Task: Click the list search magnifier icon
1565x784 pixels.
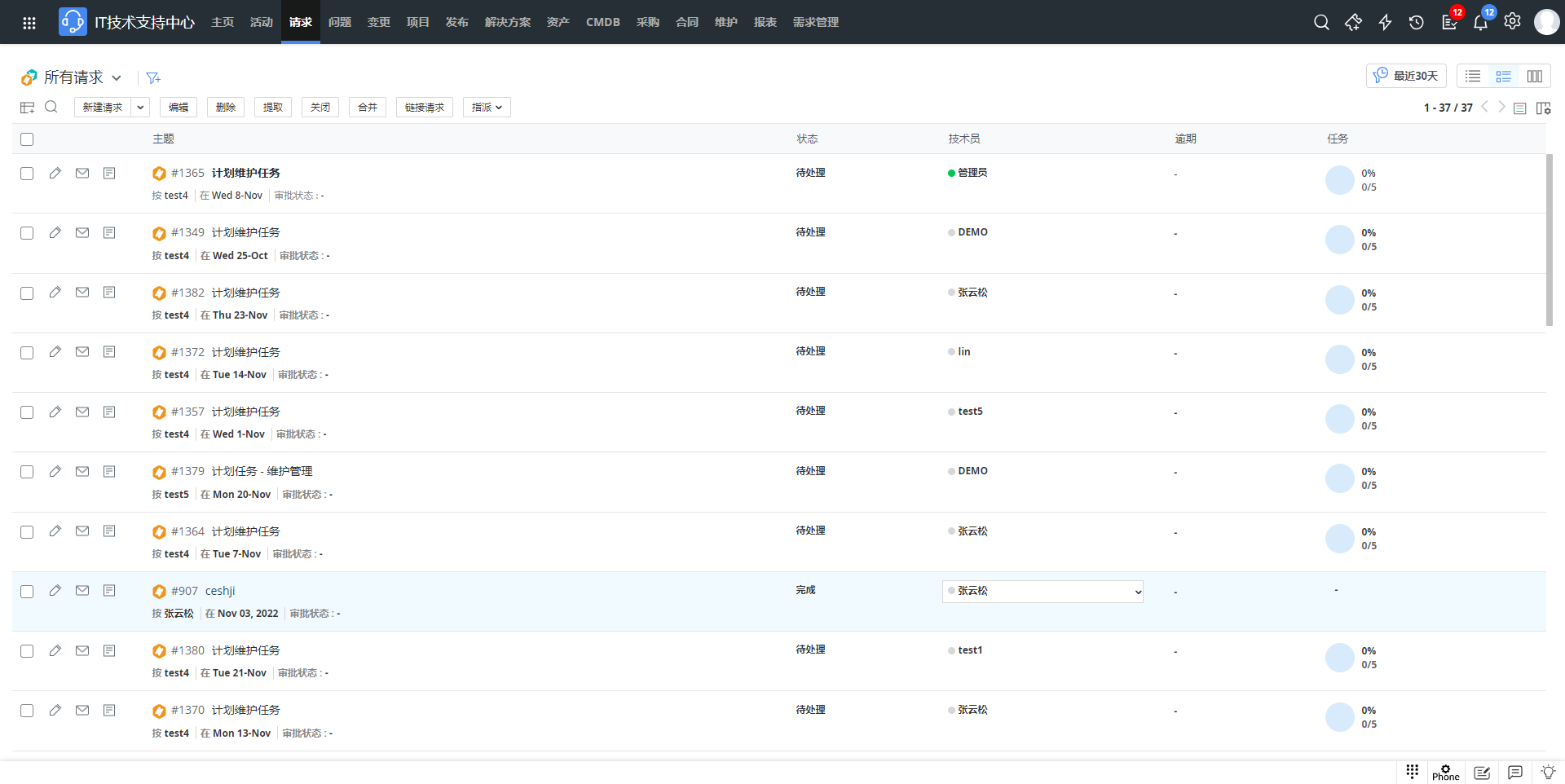Action: (x=51, y=107)
